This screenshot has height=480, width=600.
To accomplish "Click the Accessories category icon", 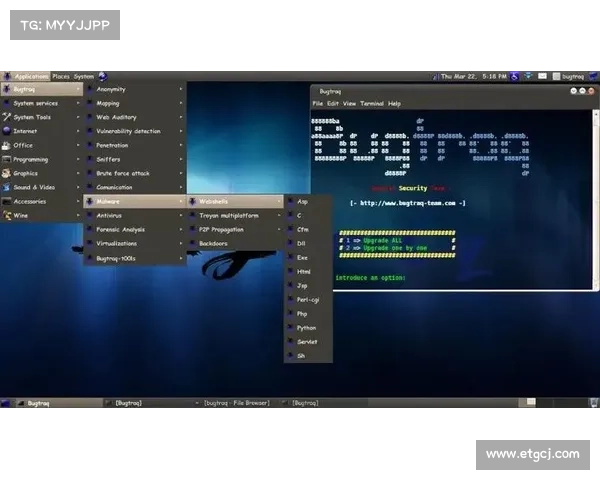I will click(7, 201).
